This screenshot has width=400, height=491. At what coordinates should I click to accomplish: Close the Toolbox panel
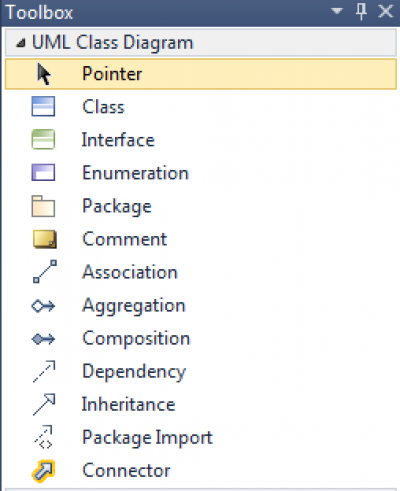pyautogui.click(x=386, y=12)
